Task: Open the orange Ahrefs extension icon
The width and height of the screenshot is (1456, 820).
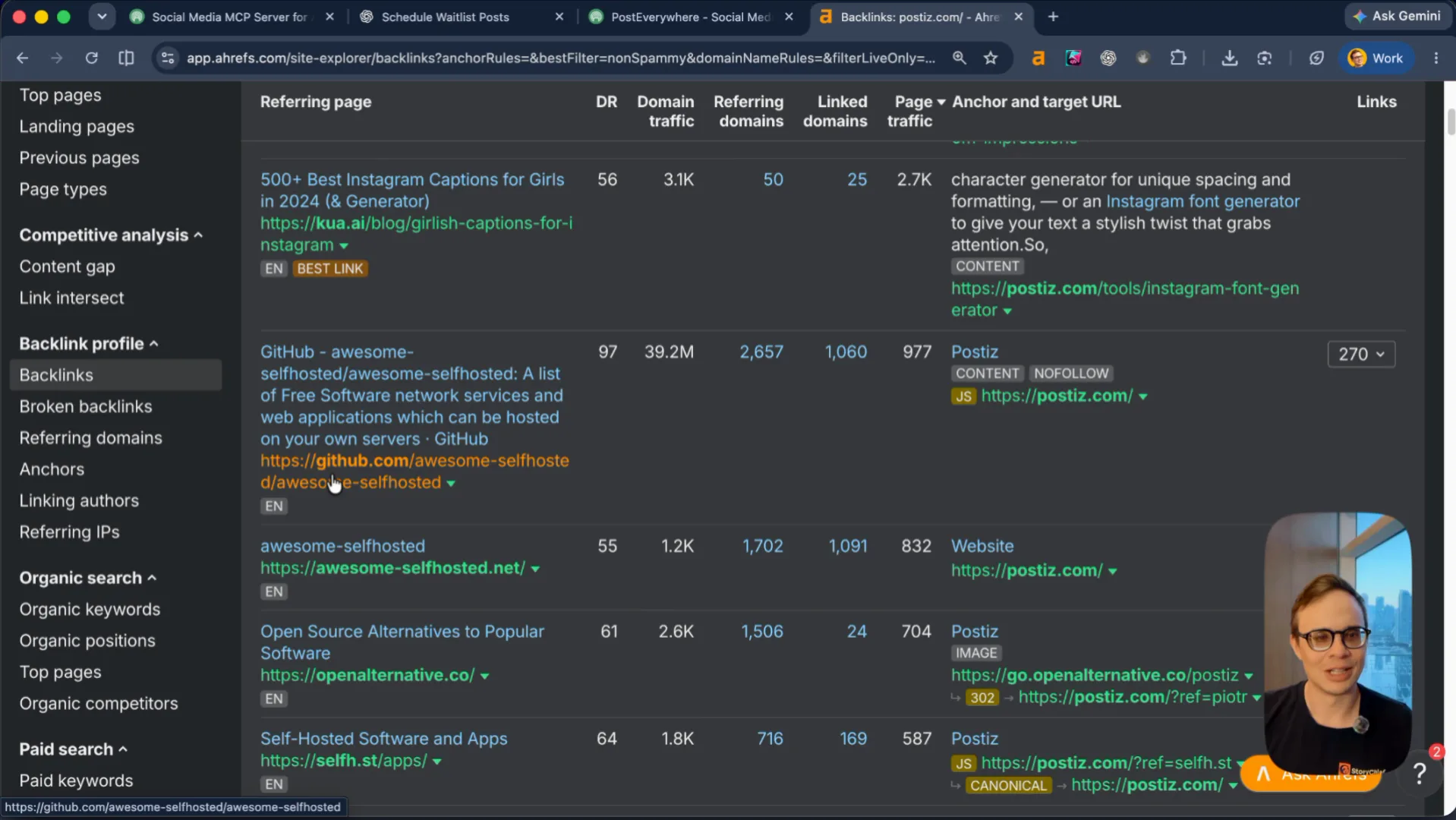Action: (1038, 58)
